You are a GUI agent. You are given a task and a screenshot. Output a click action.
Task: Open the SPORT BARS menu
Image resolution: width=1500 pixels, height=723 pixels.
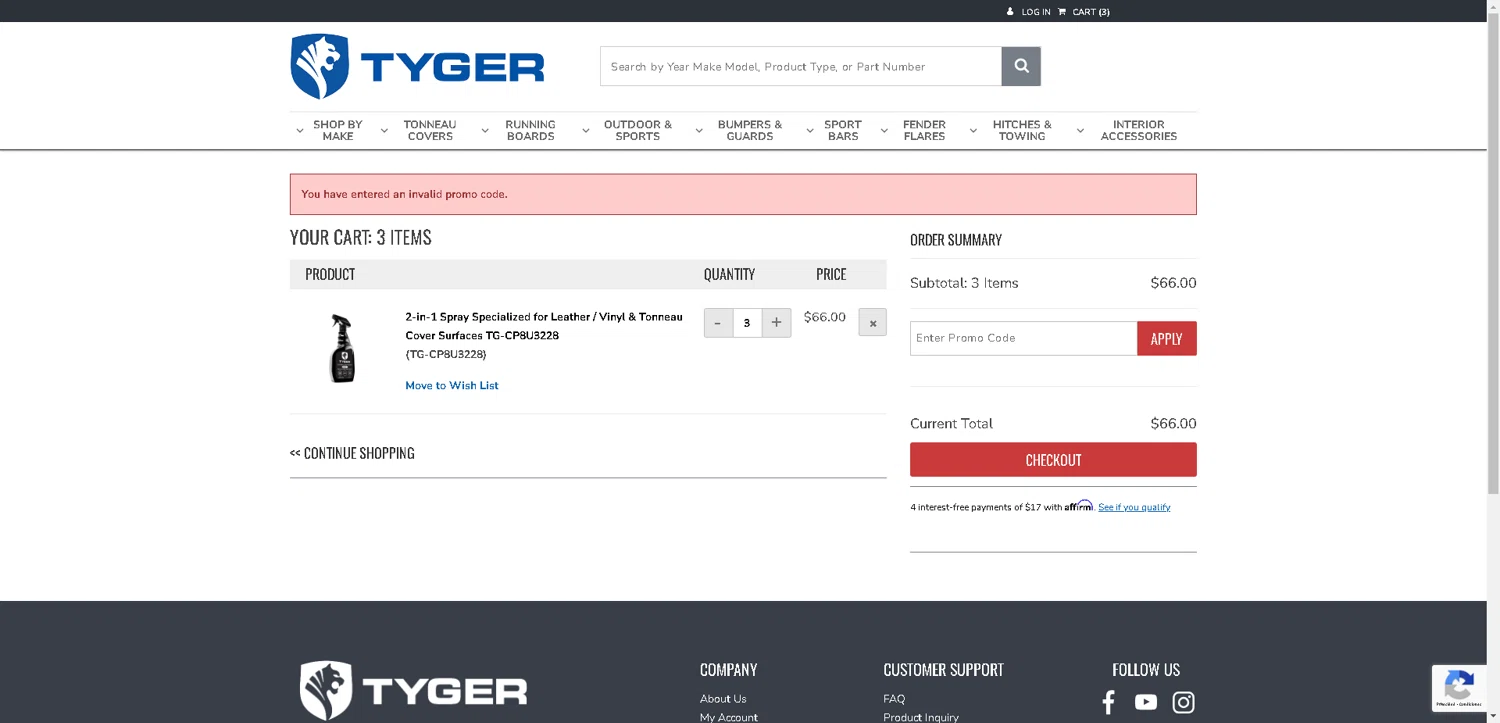point(843,131)
